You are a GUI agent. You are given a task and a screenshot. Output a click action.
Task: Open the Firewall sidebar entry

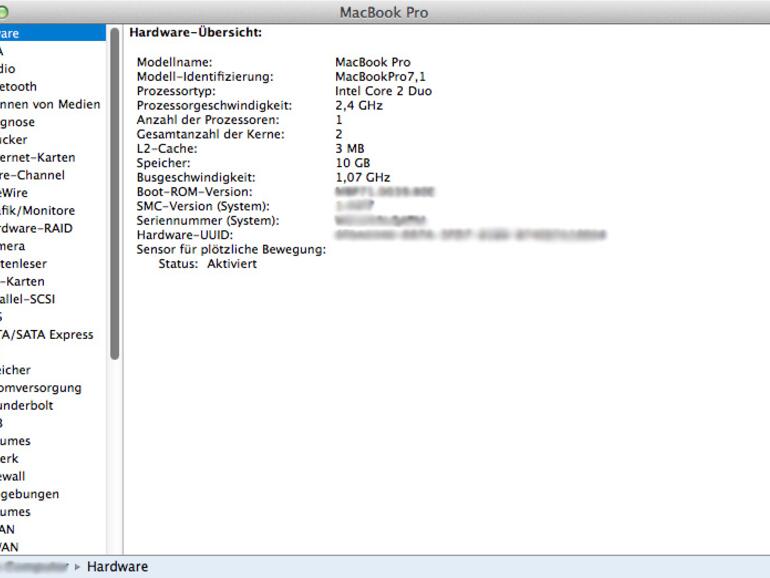coord(12,476)
